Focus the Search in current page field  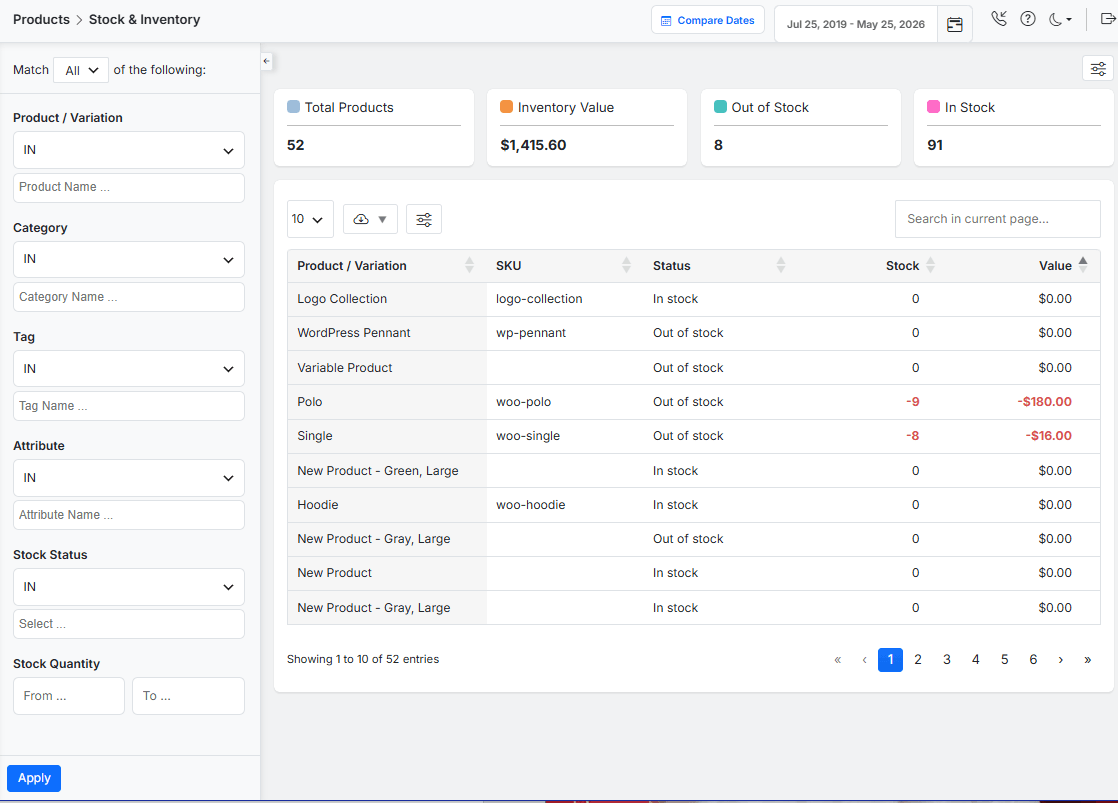point(998,219)
